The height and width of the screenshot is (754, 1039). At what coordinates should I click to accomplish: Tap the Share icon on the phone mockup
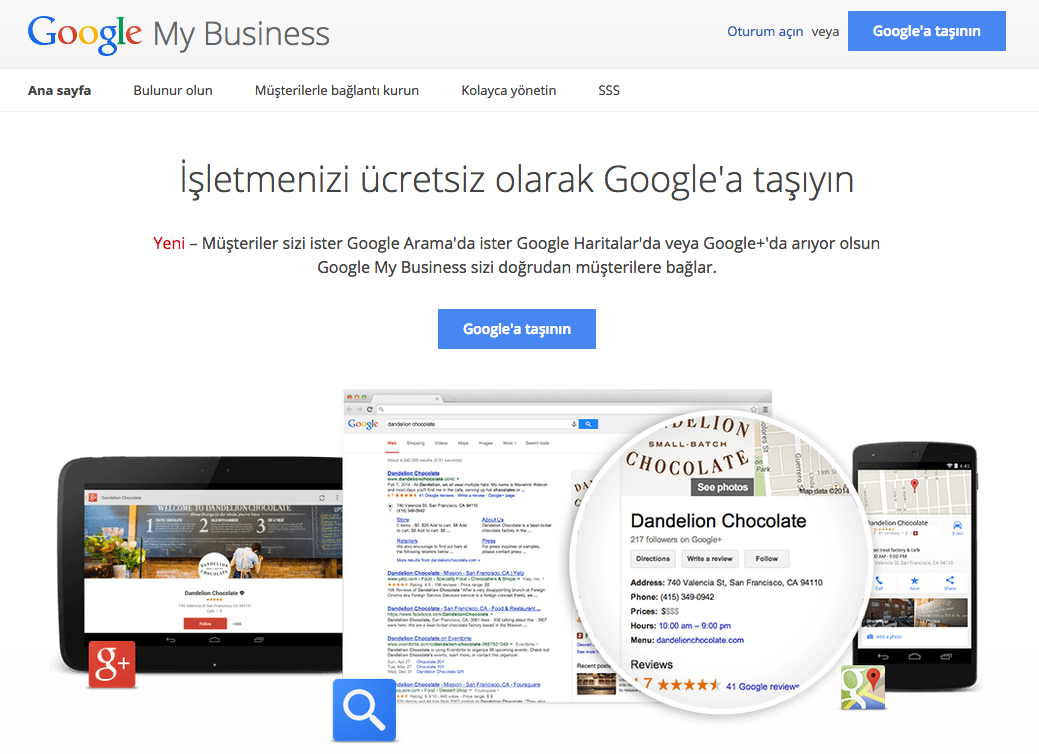[950, 581]
